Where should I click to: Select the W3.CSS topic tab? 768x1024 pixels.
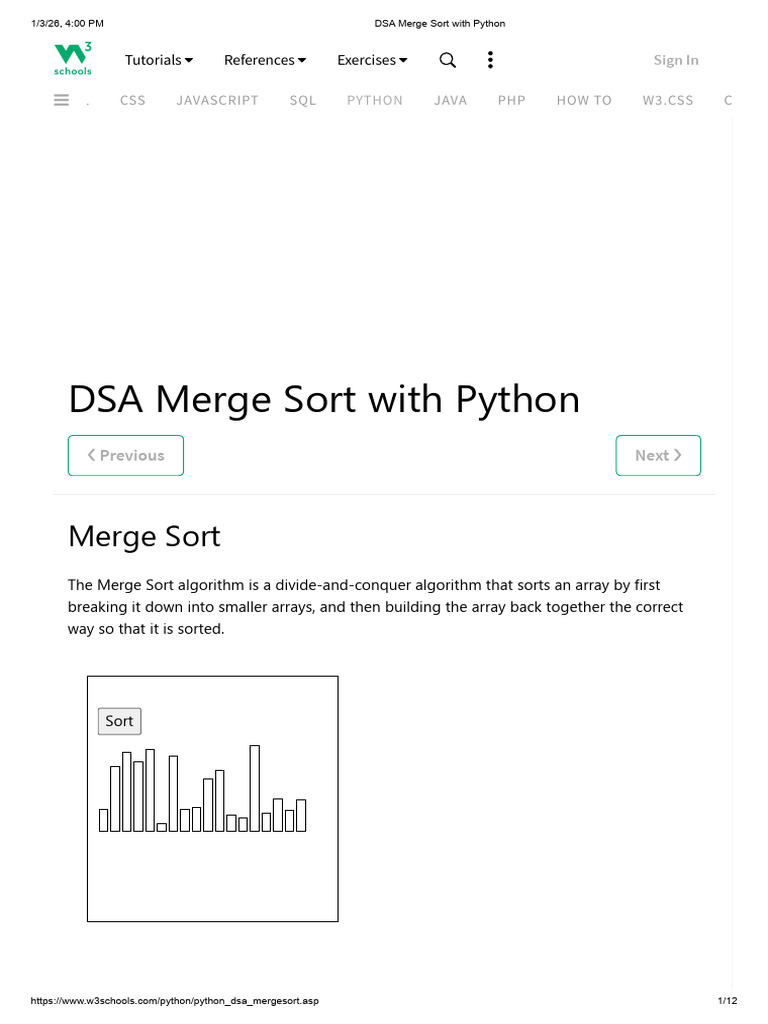[x=668, y=101]
